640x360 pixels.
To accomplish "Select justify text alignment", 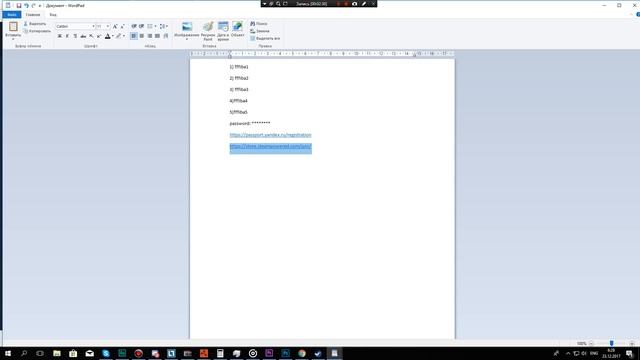I will click(x=158, y=36).
